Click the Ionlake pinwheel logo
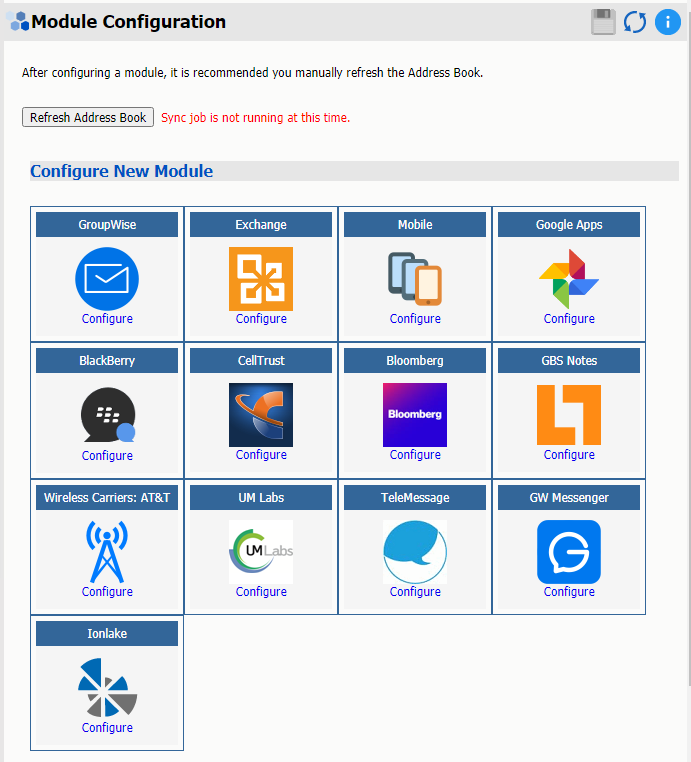The width and height of the screenshot is (691, 762). coord(107,688)
